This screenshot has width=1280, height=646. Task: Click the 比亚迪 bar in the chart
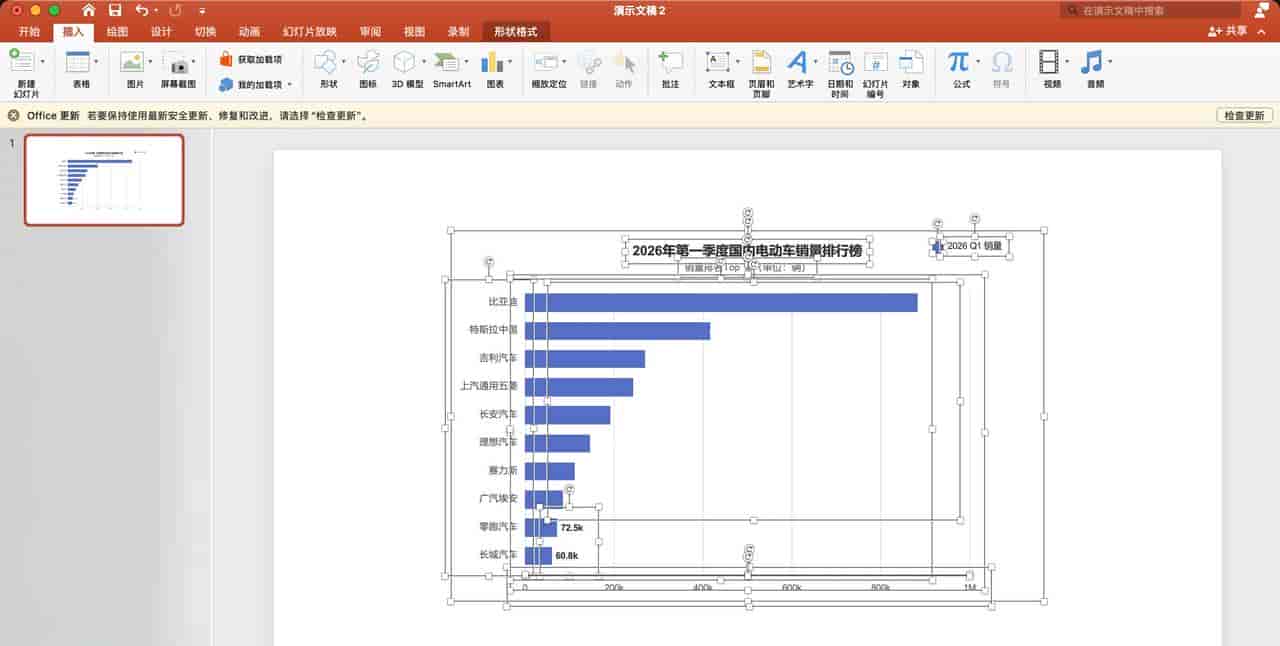721,302
